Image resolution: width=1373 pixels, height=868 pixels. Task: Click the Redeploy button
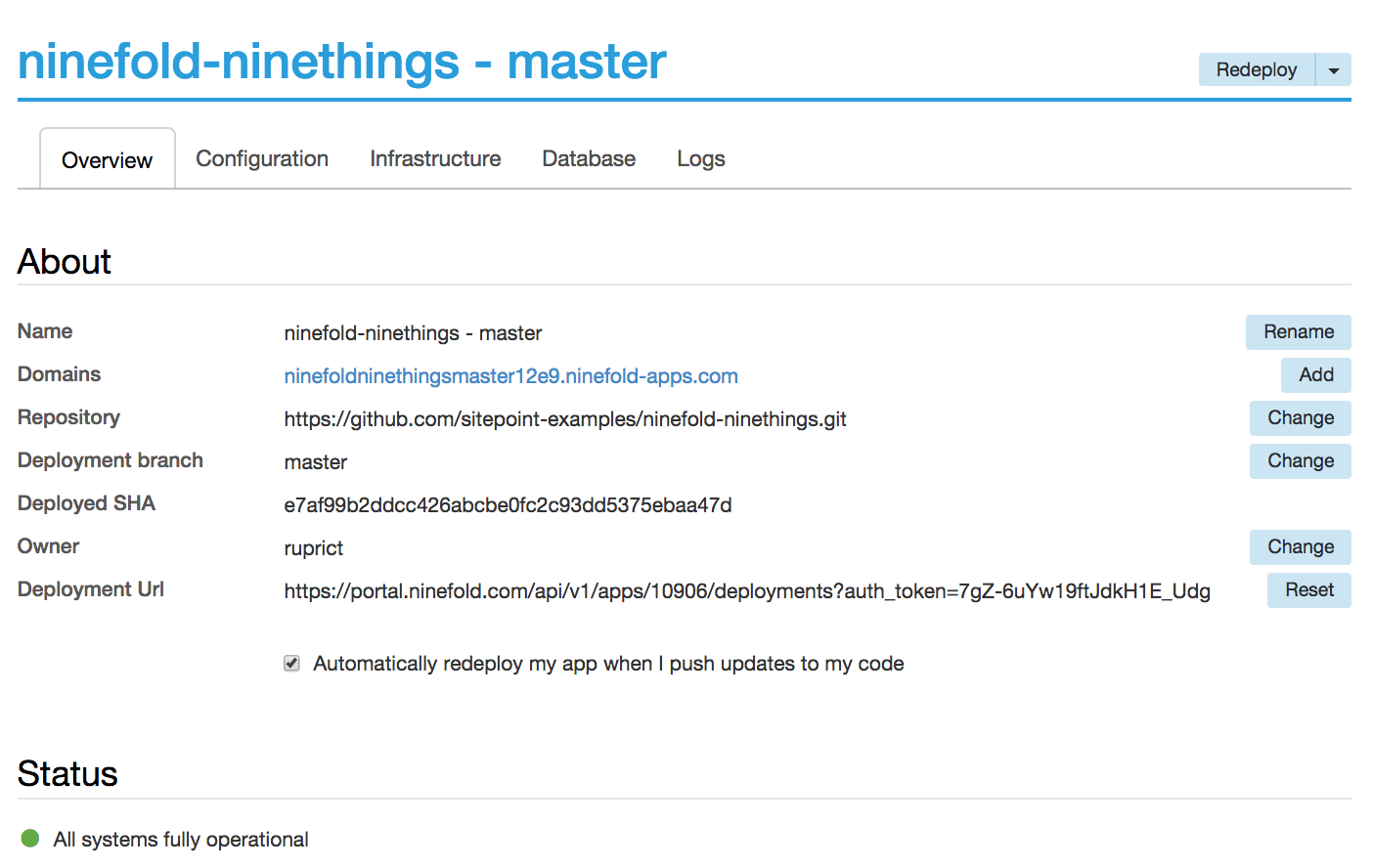pyautogui.click(x=1256, y=69)
